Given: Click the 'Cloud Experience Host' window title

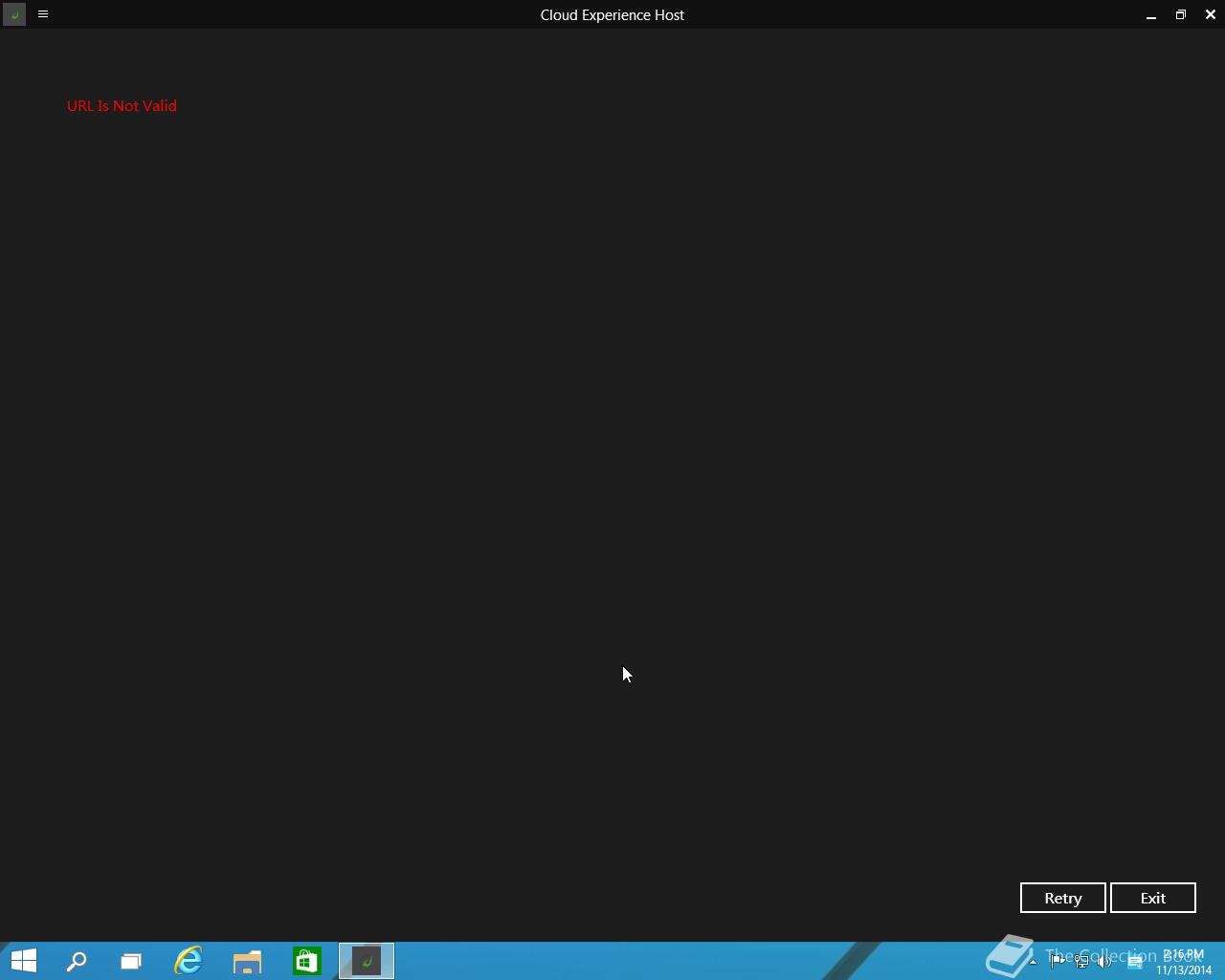Looking at the screenshot, I should pyautogui.click(x=612, y=14).
